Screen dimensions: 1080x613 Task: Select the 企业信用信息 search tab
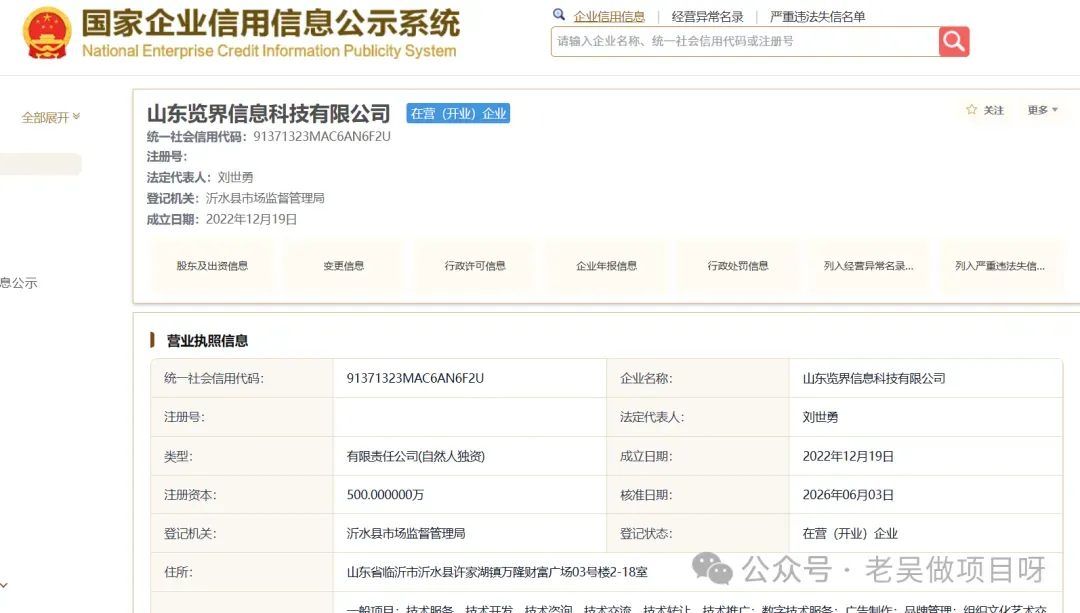(x=609, y=17)
